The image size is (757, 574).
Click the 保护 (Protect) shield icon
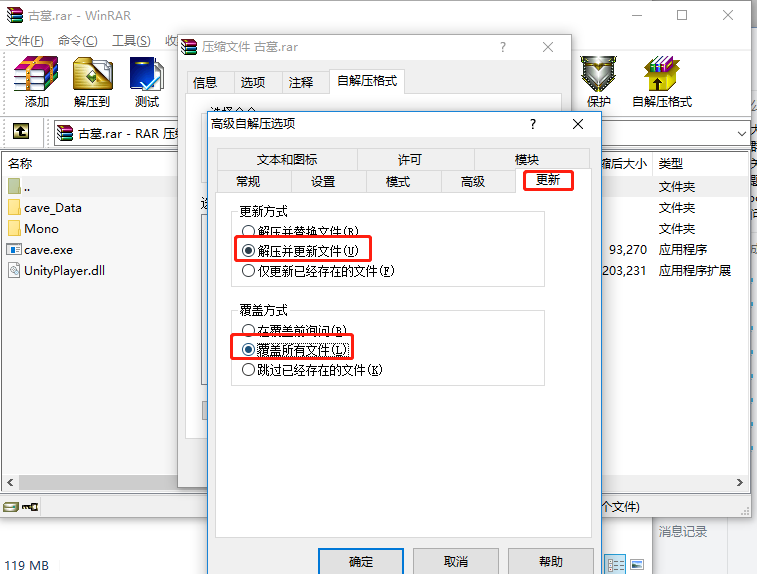click(598, 73)
